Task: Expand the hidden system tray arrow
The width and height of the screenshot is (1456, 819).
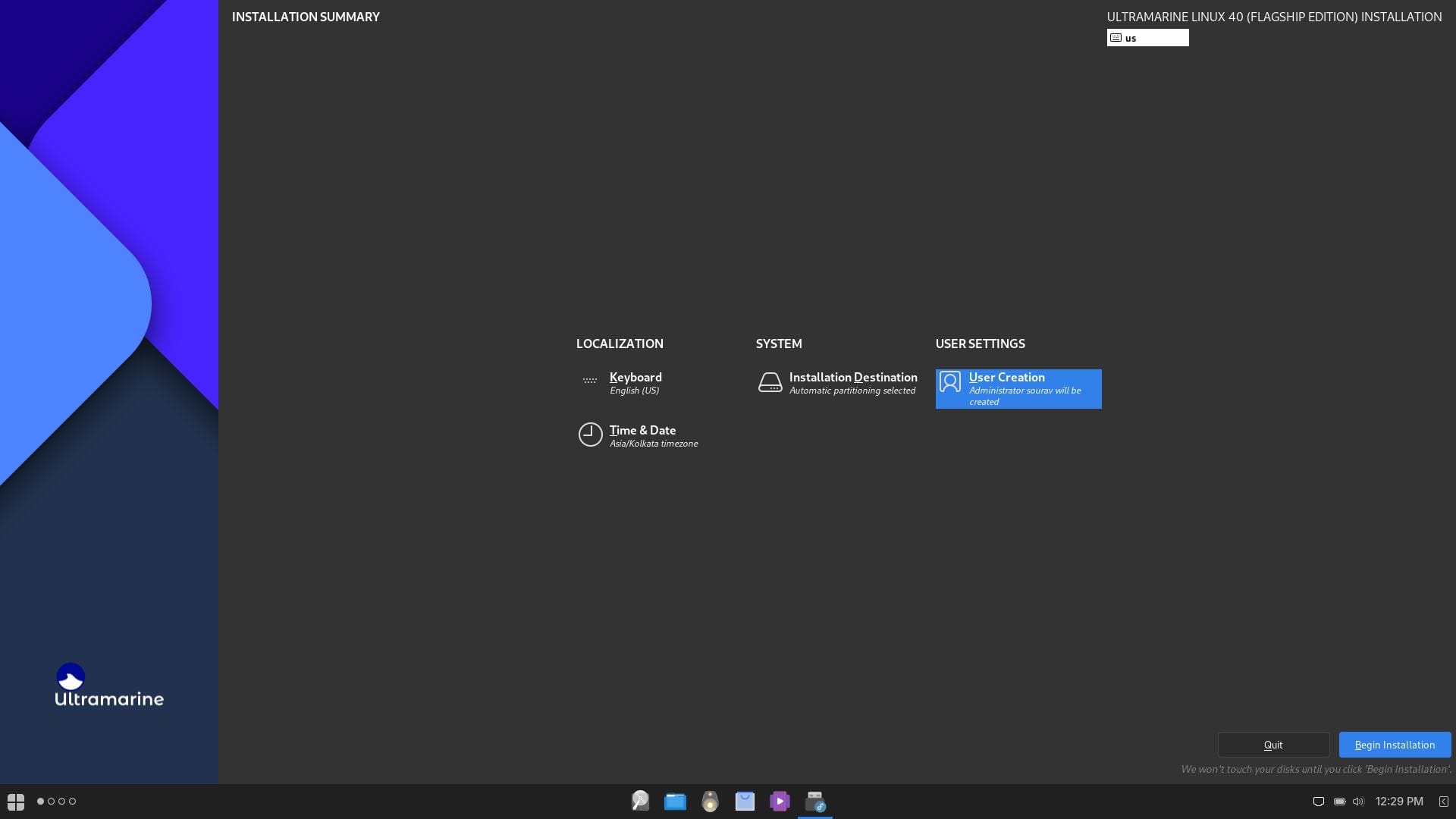Action: (x=1445, y=801)
